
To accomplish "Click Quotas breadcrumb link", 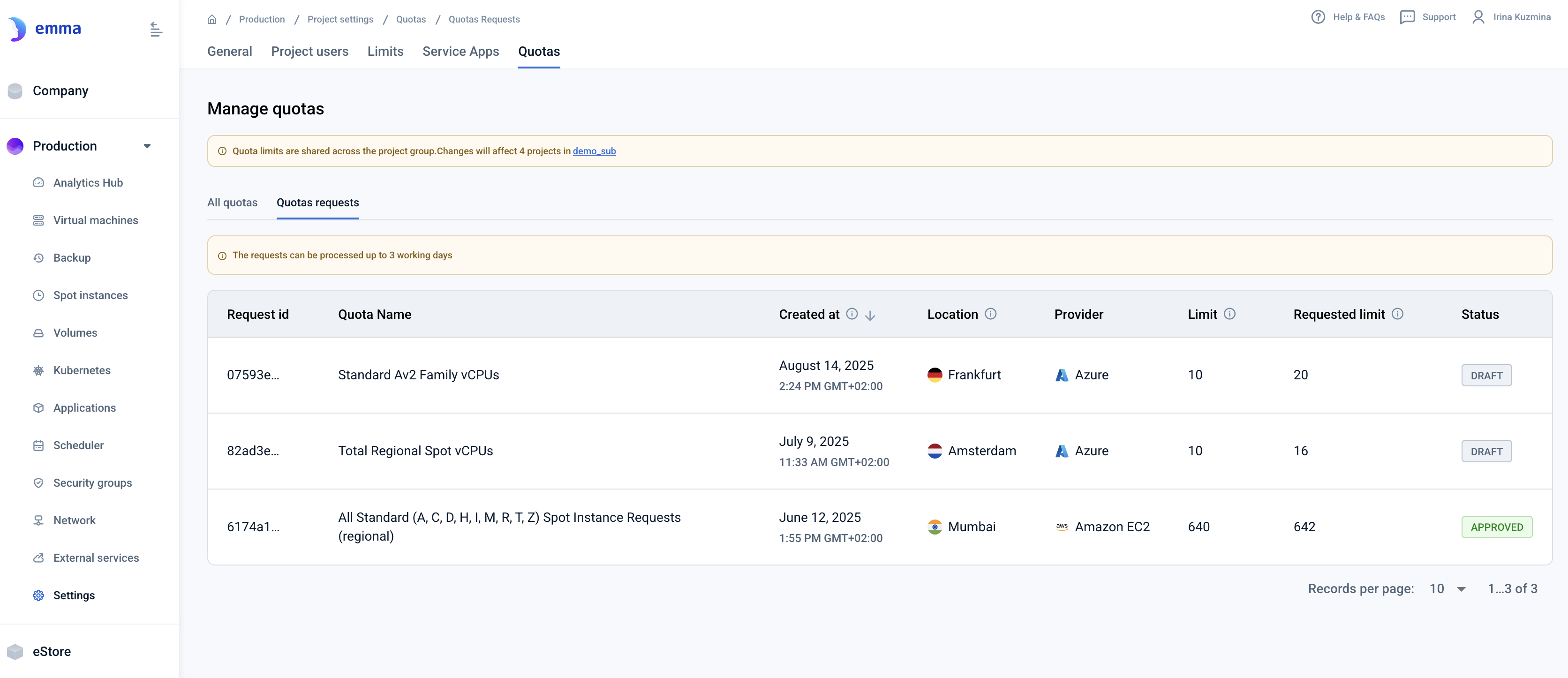I will tap(411, 20).
